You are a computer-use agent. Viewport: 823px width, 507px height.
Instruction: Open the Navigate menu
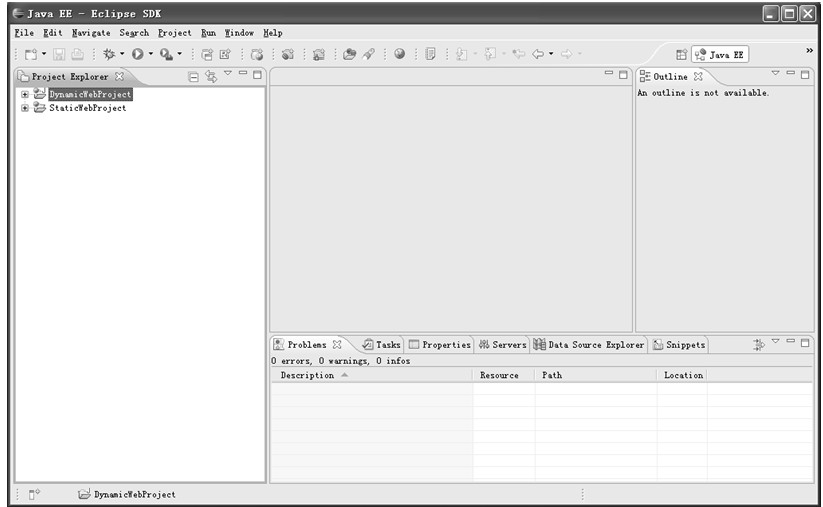91,33
